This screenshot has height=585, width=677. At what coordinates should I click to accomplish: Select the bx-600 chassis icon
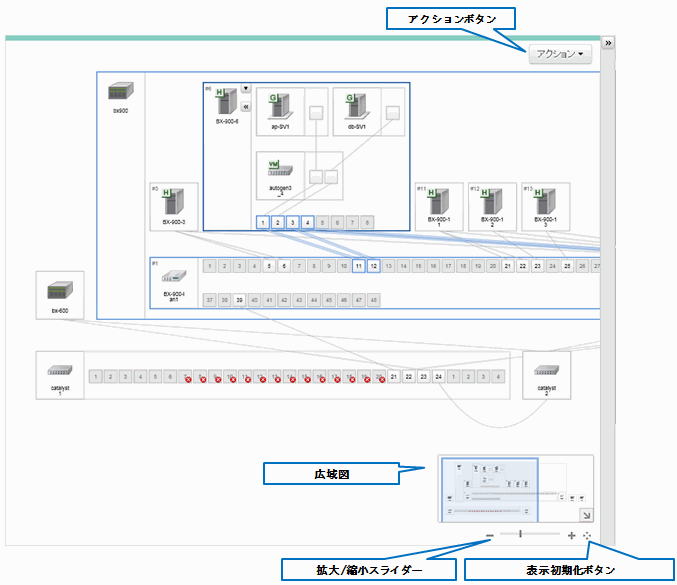pyautogui.click(x=60, y=291)
